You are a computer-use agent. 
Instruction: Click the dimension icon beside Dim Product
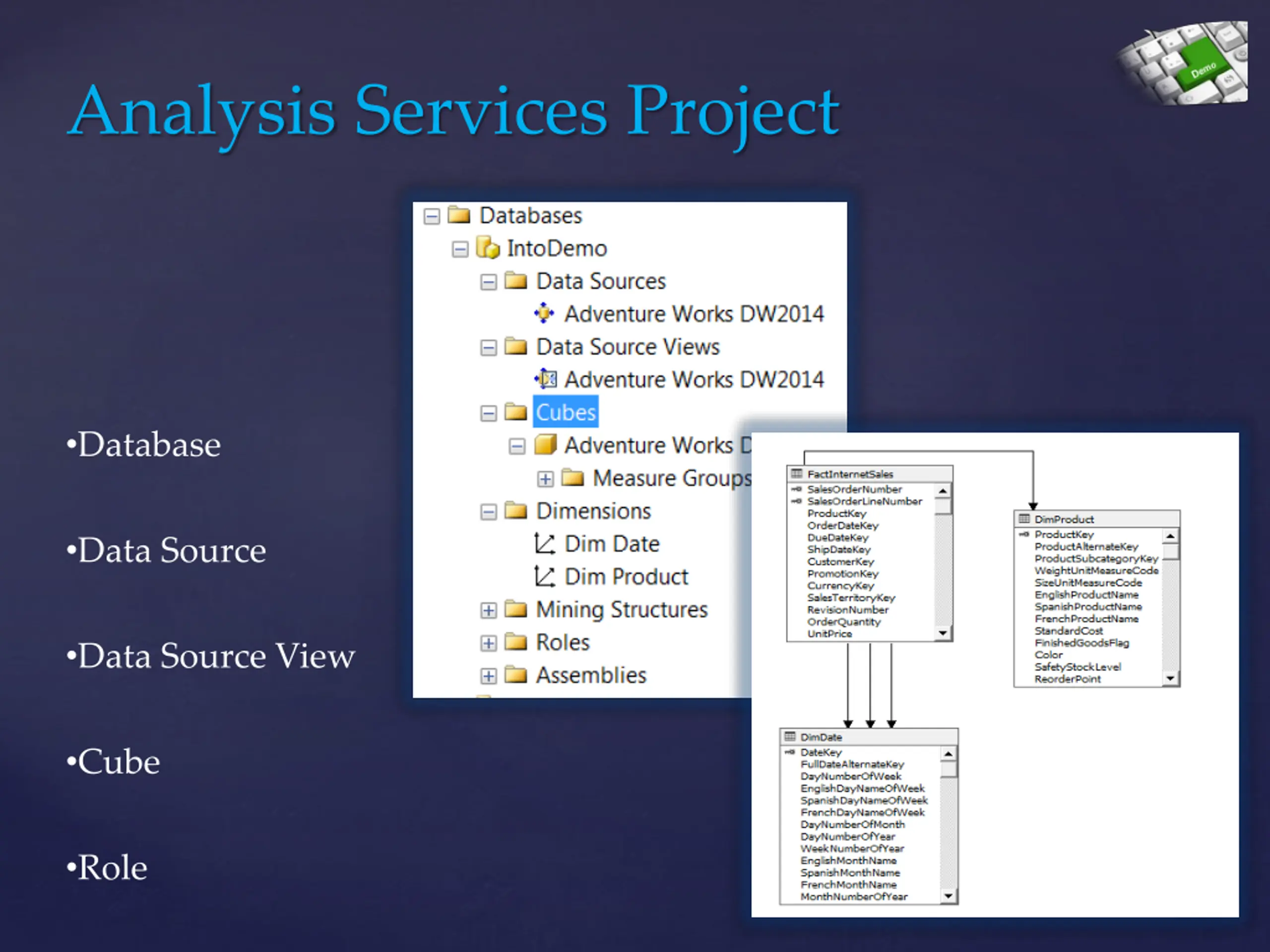pyautogui.click(x=544, y=576)
